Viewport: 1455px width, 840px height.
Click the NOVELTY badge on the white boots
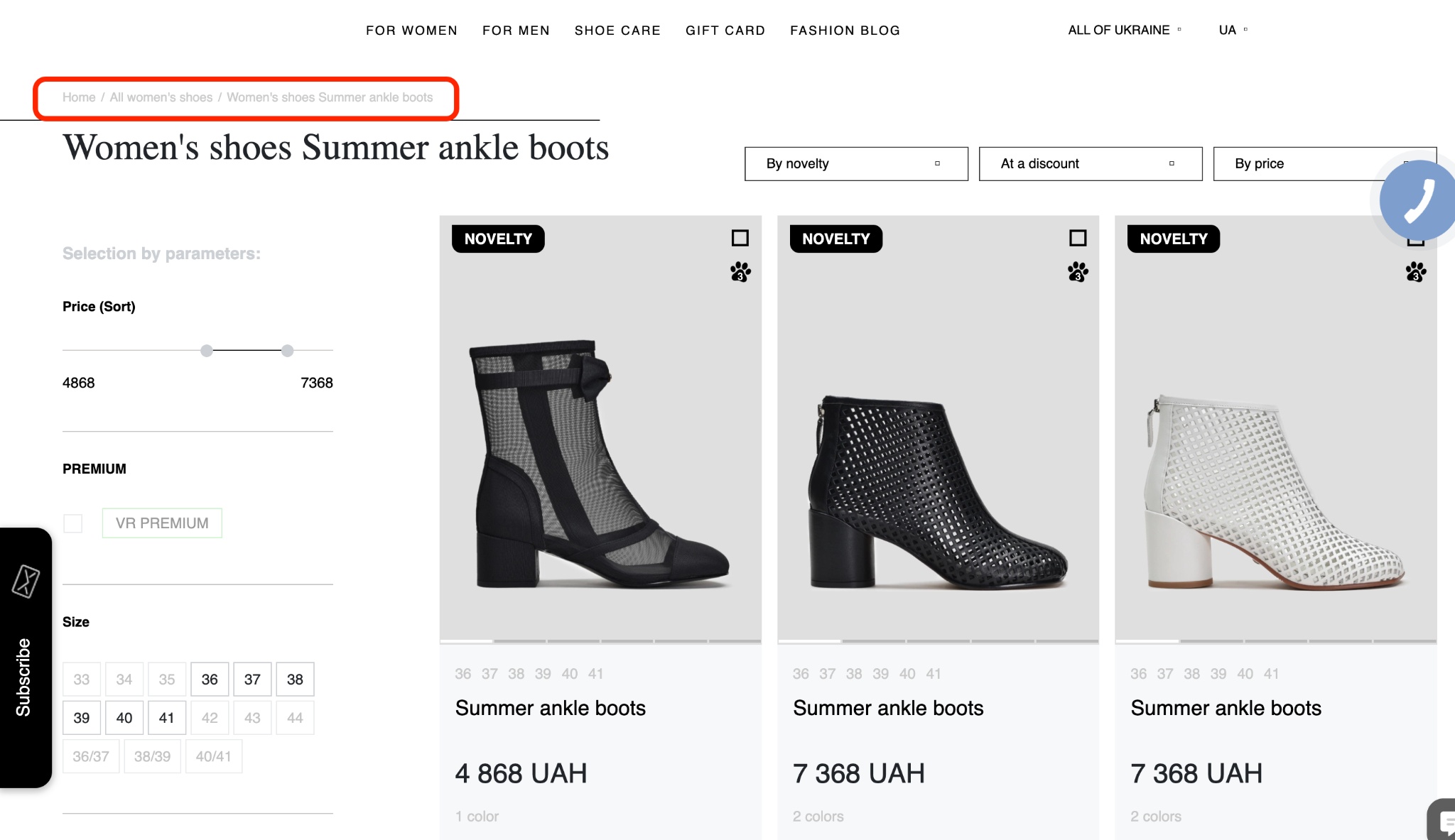pyautogui.click(x=1173, y=239)
